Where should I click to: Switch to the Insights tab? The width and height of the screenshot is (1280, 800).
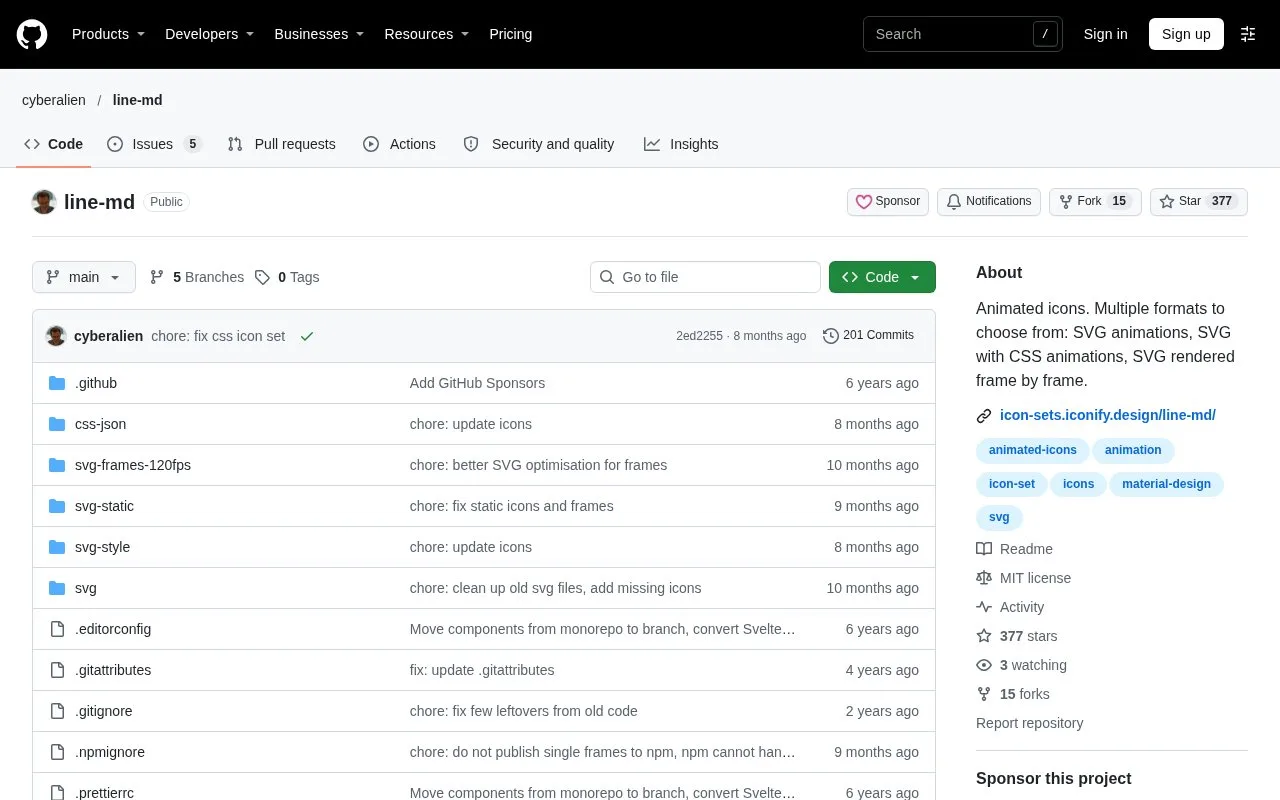pos(681,144)
